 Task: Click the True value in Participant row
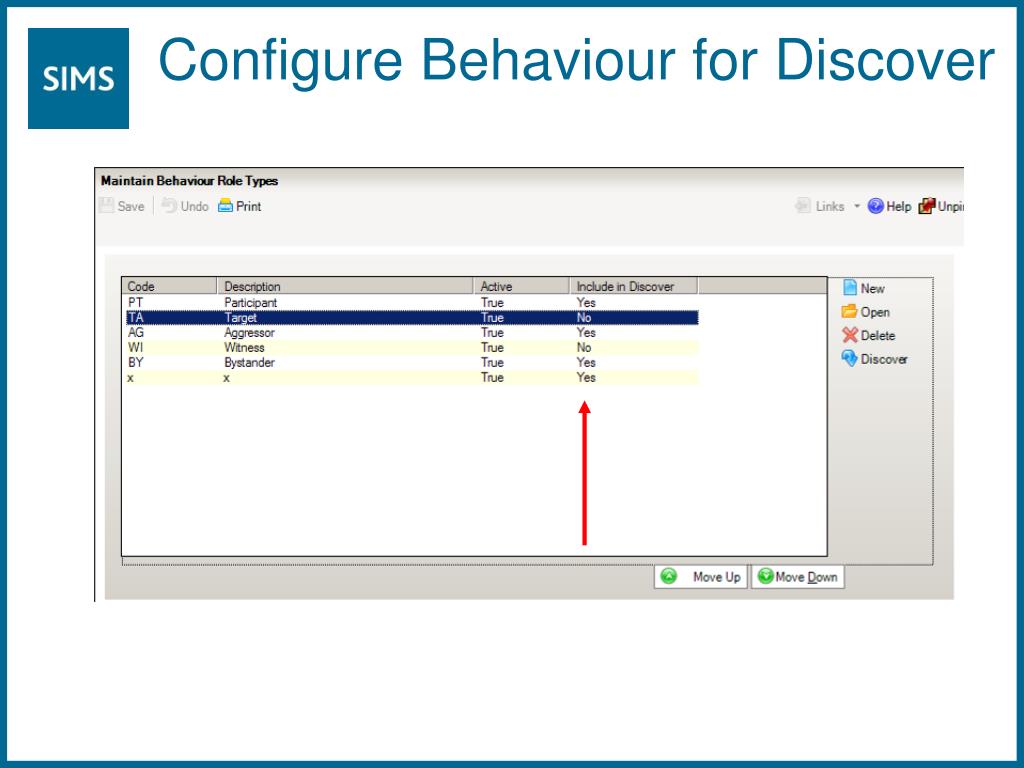point(492,302)
